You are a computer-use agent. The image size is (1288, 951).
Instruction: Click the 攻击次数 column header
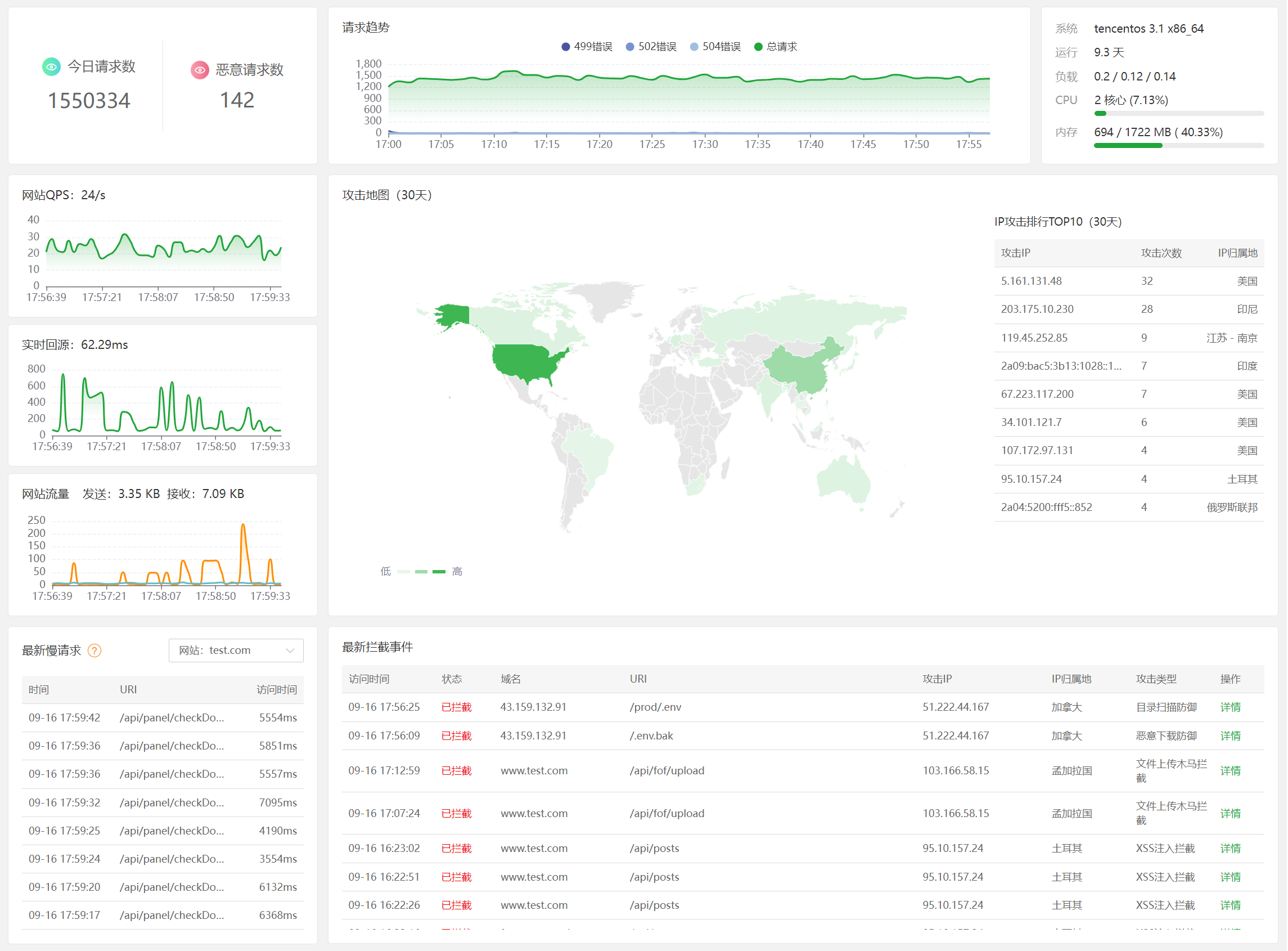point(1162,253)
